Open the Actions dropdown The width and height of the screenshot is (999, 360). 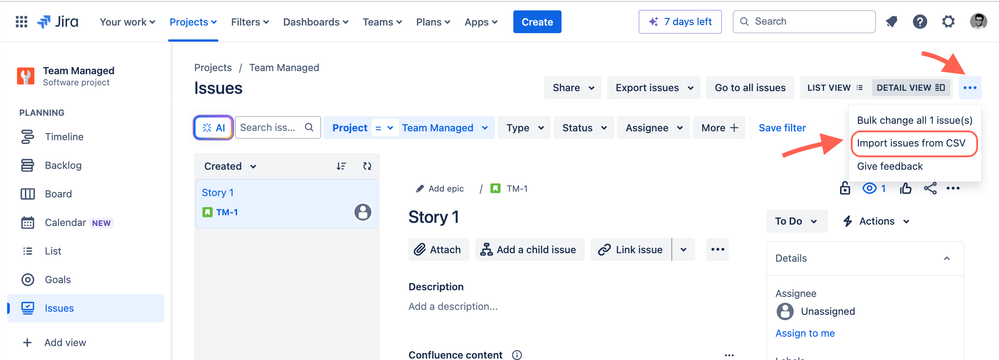(x=876, y=221)
